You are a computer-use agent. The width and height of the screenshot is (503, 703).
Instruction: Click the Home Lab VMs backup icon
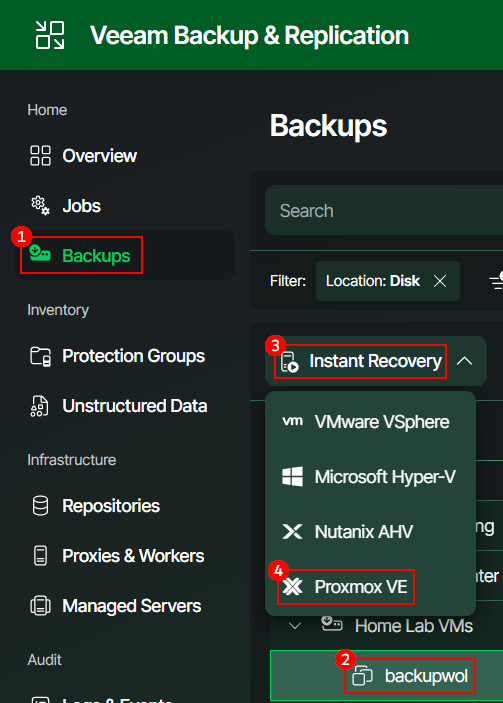click(x=332, y=624)
